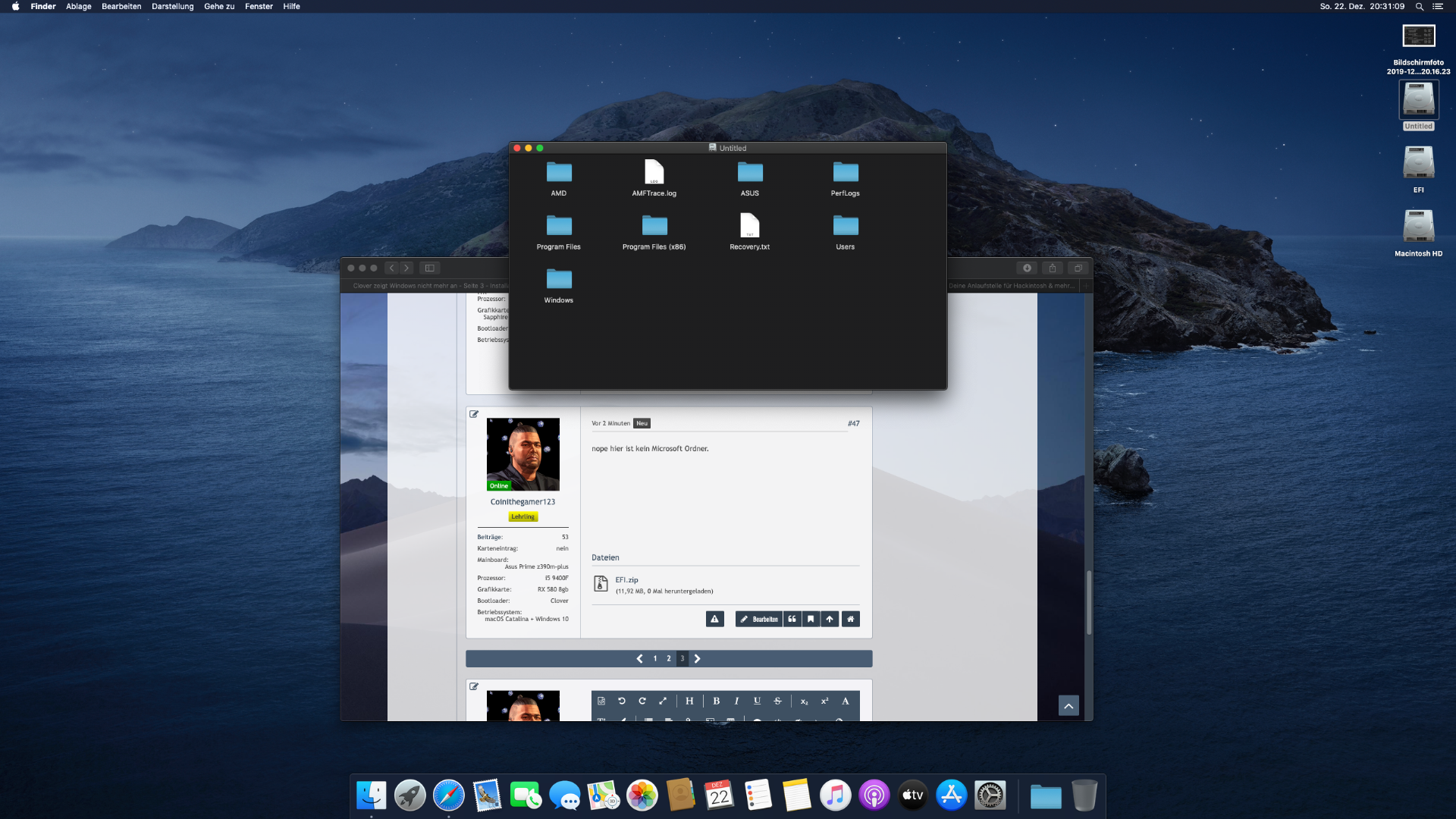Click the Bearbeiten button on post
1456x819 pixels.
point(759,620)
